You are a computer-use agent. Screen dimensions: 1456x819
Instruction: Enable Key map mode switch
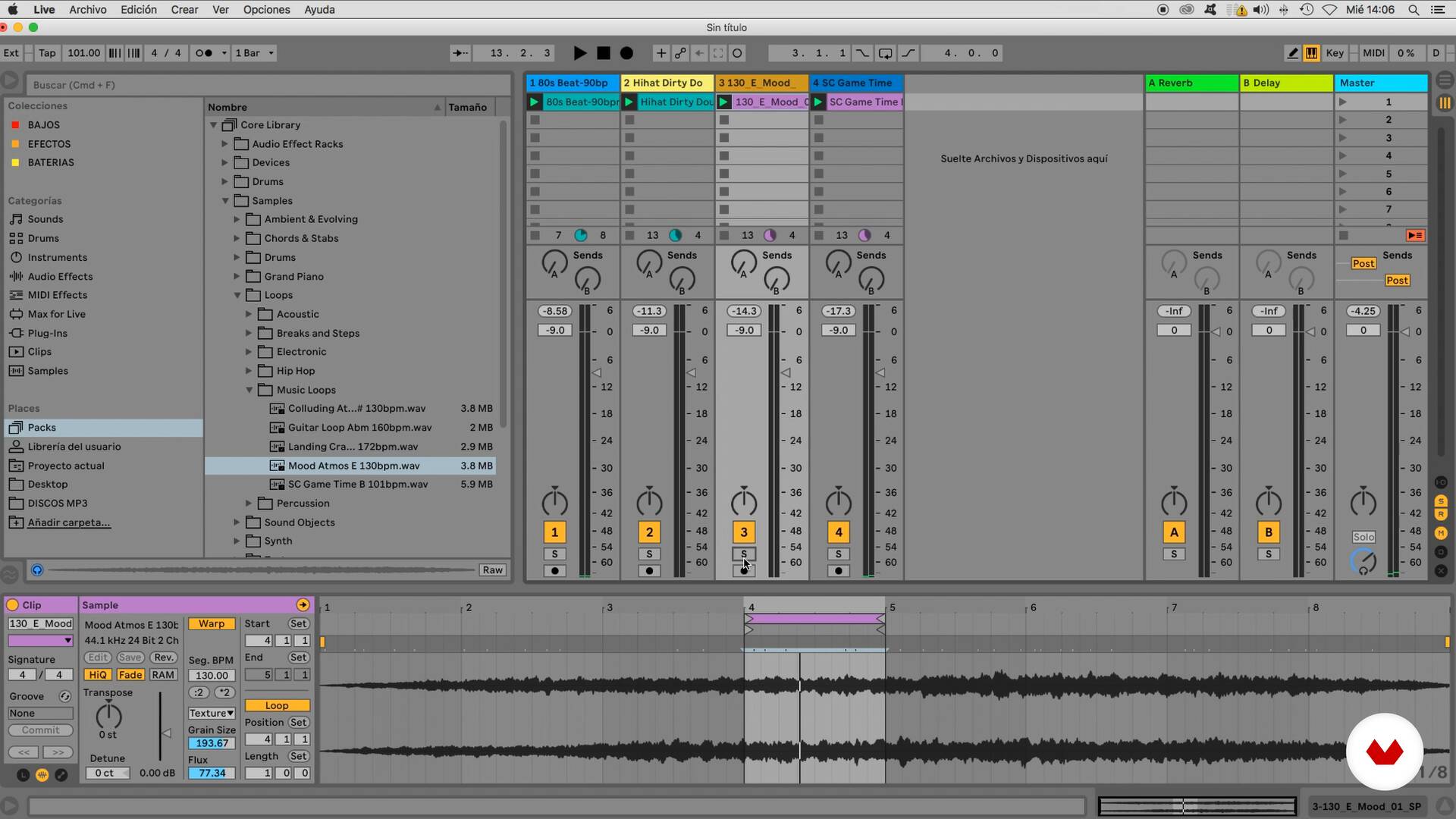click(1335, 53)
